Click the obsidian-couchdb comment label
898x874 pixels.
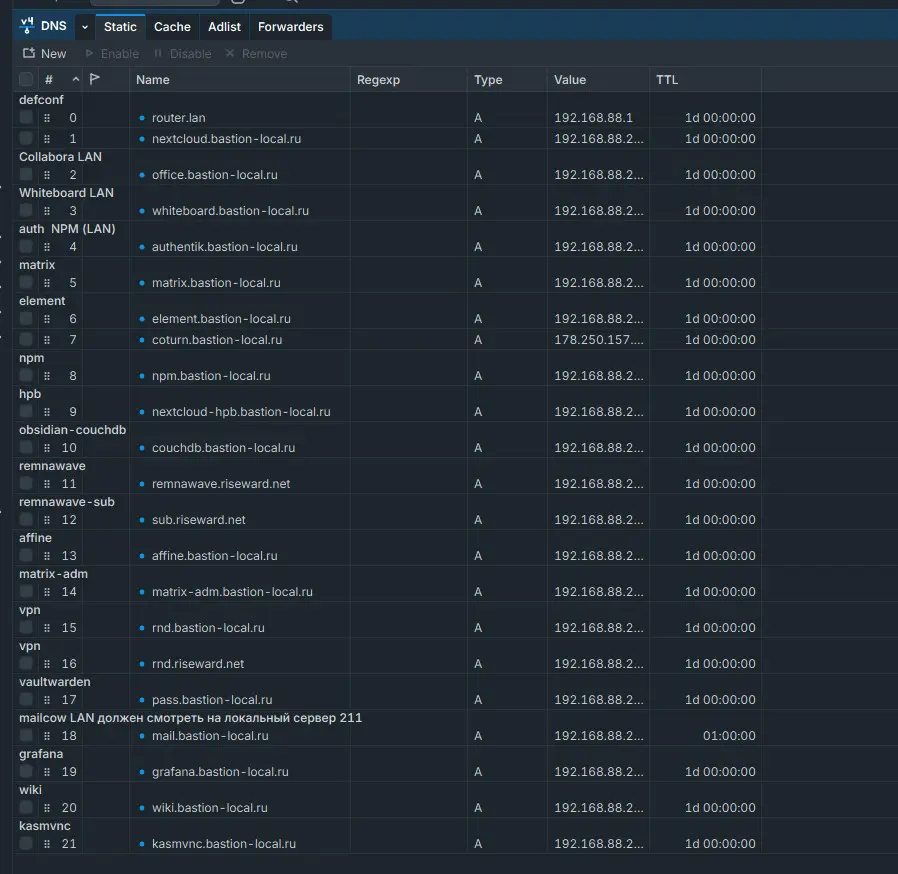click(72, 430)
